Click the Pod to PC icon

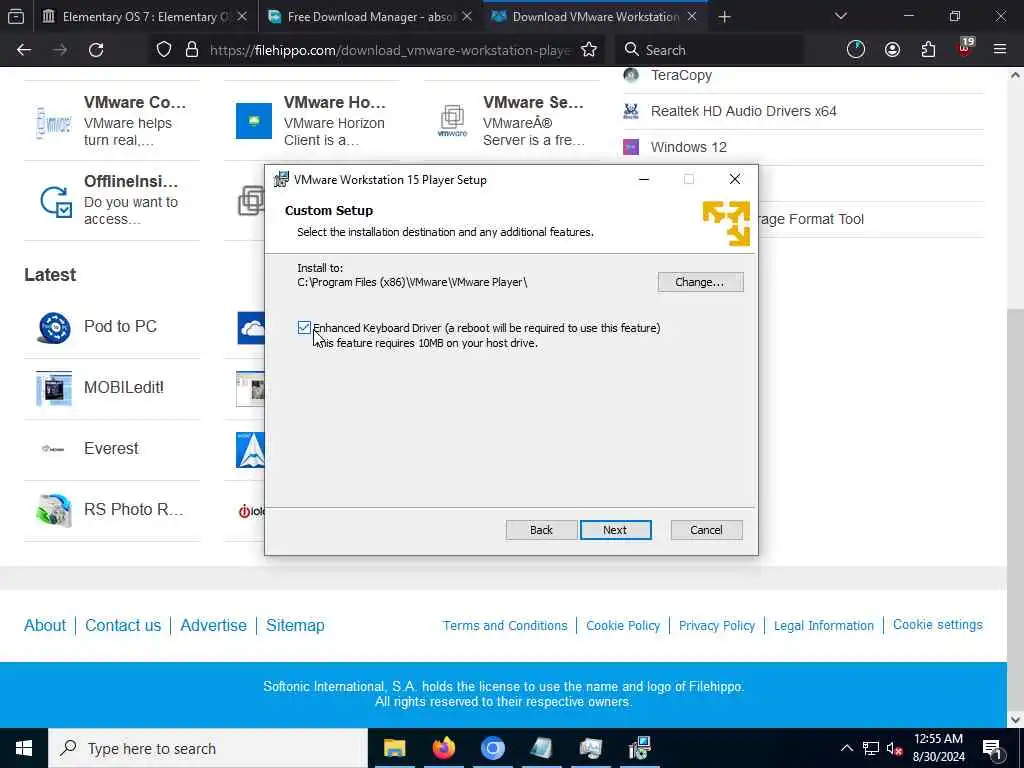coord(54,327)
